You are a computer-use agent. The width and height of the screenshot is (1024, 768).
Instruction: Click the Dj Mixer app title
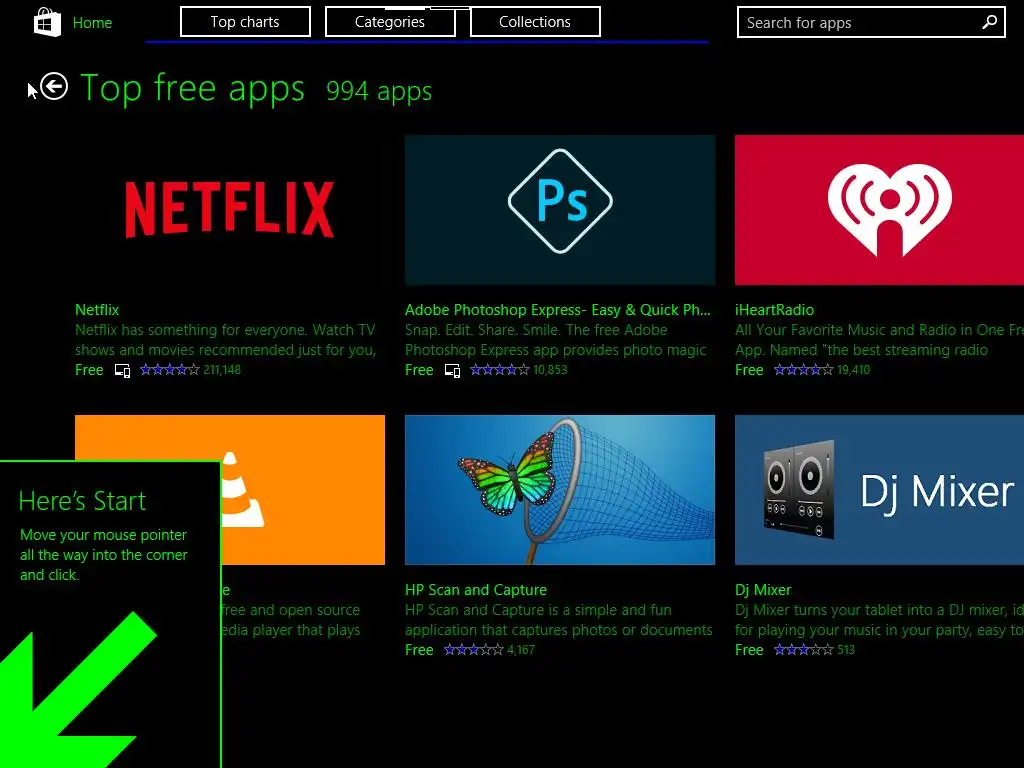click(763, 590)
